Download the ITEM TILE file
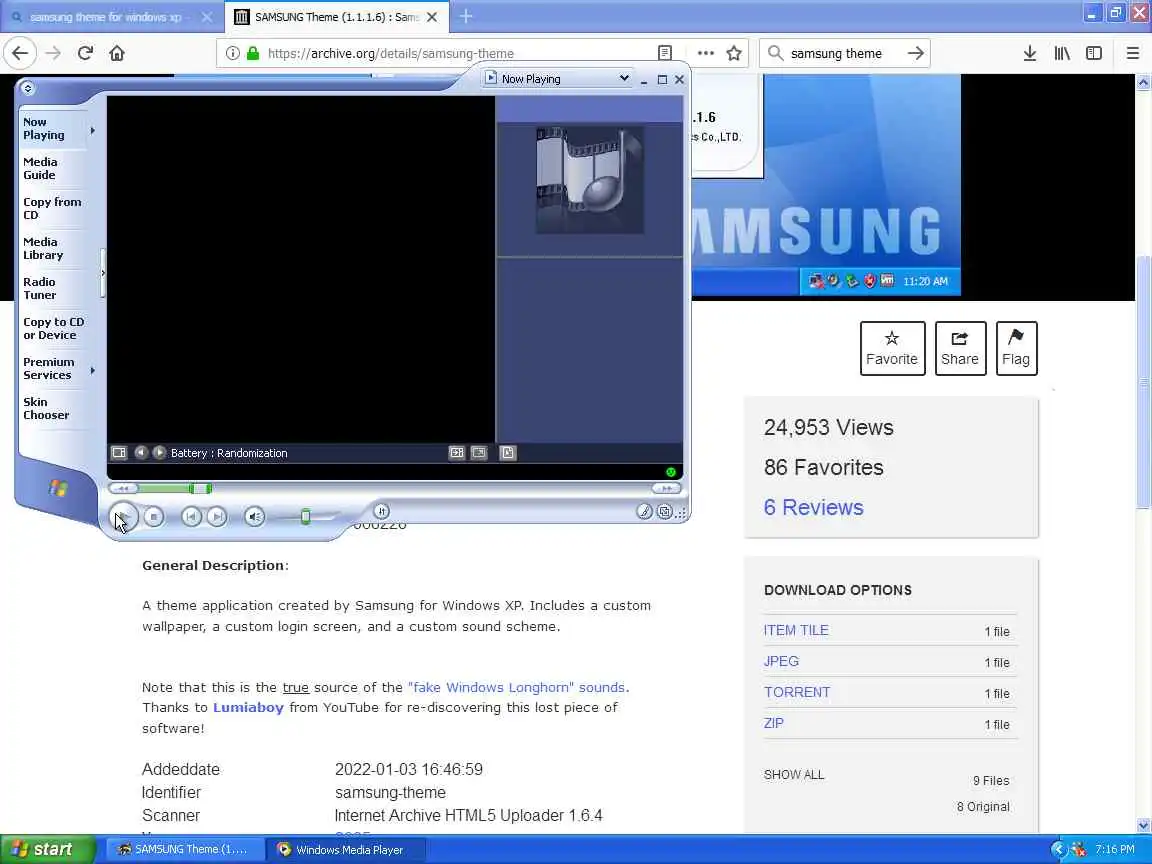This screenshot has height=864, width=1152. [796, 630]
